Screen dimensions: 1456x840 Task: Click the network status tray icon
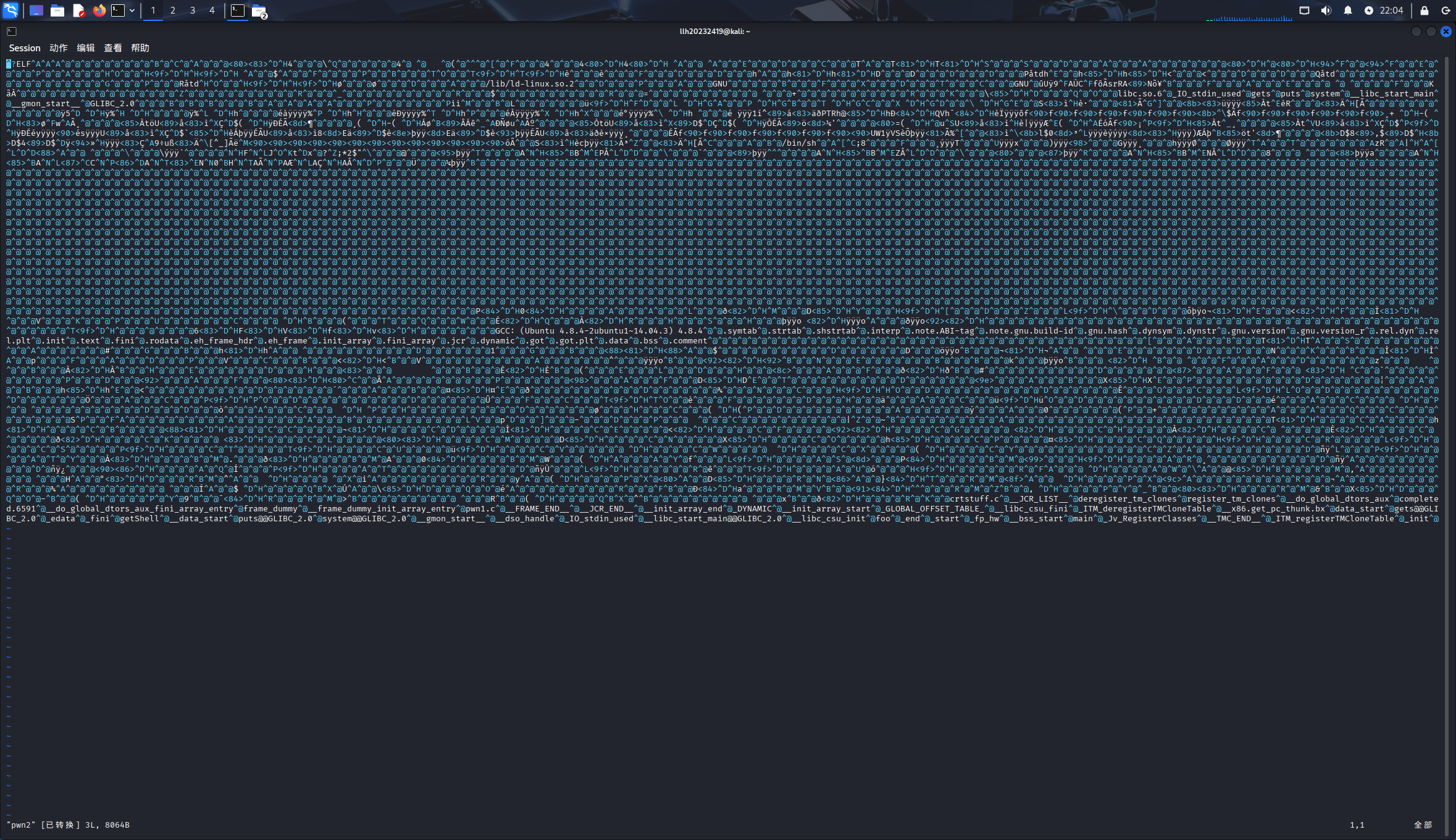(1305, 10)
